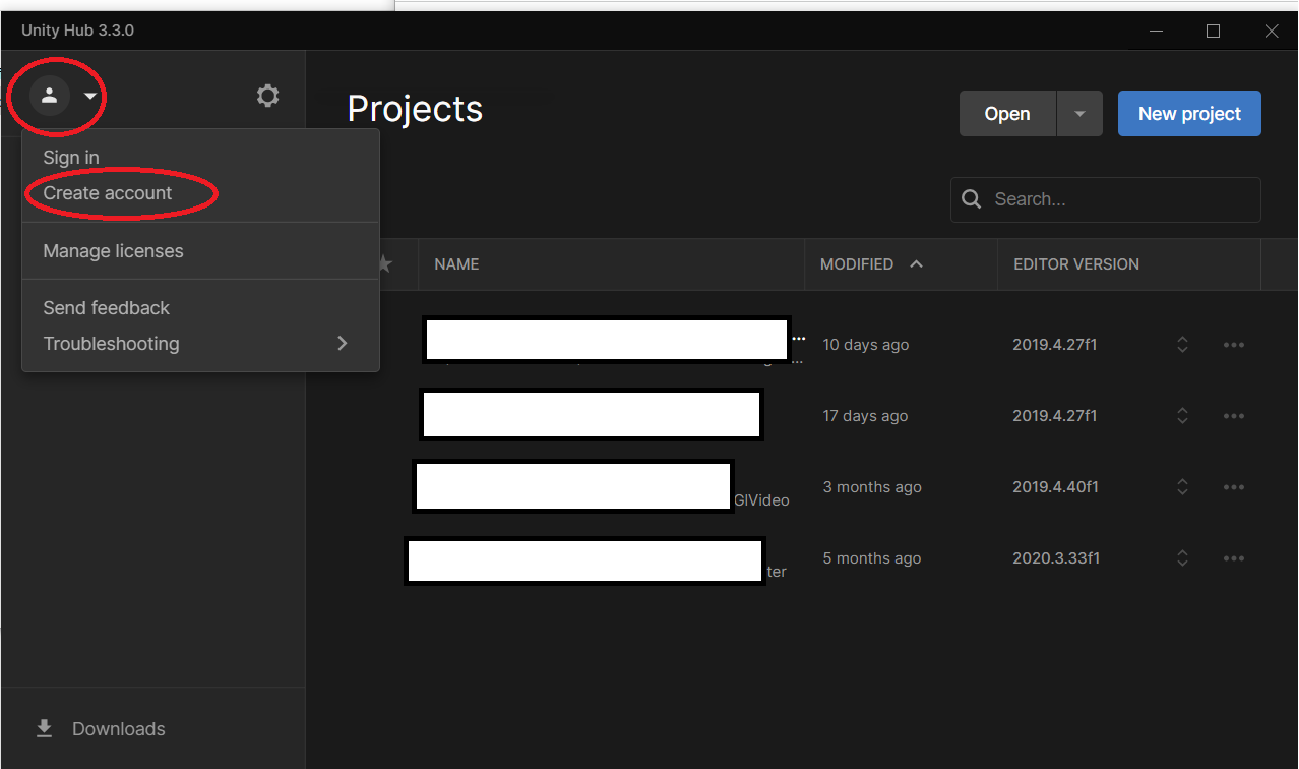Open more options for 3 months ago project

click(x=1234, y=487)
